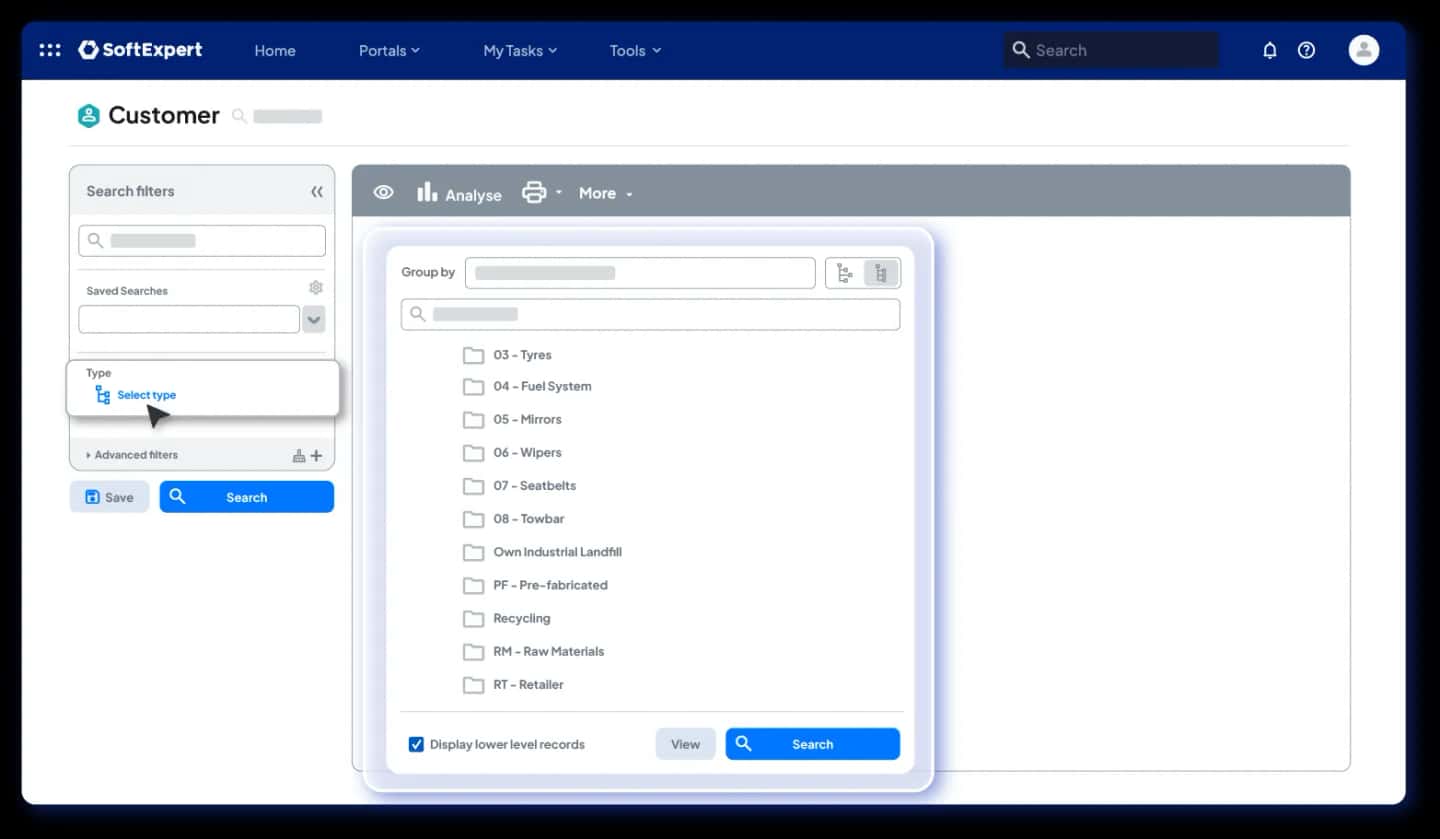Viewport: 1440px width, 839px height.
Task: Toggle the eye view icon in the toolbar
Action: (x=384, y=193)
